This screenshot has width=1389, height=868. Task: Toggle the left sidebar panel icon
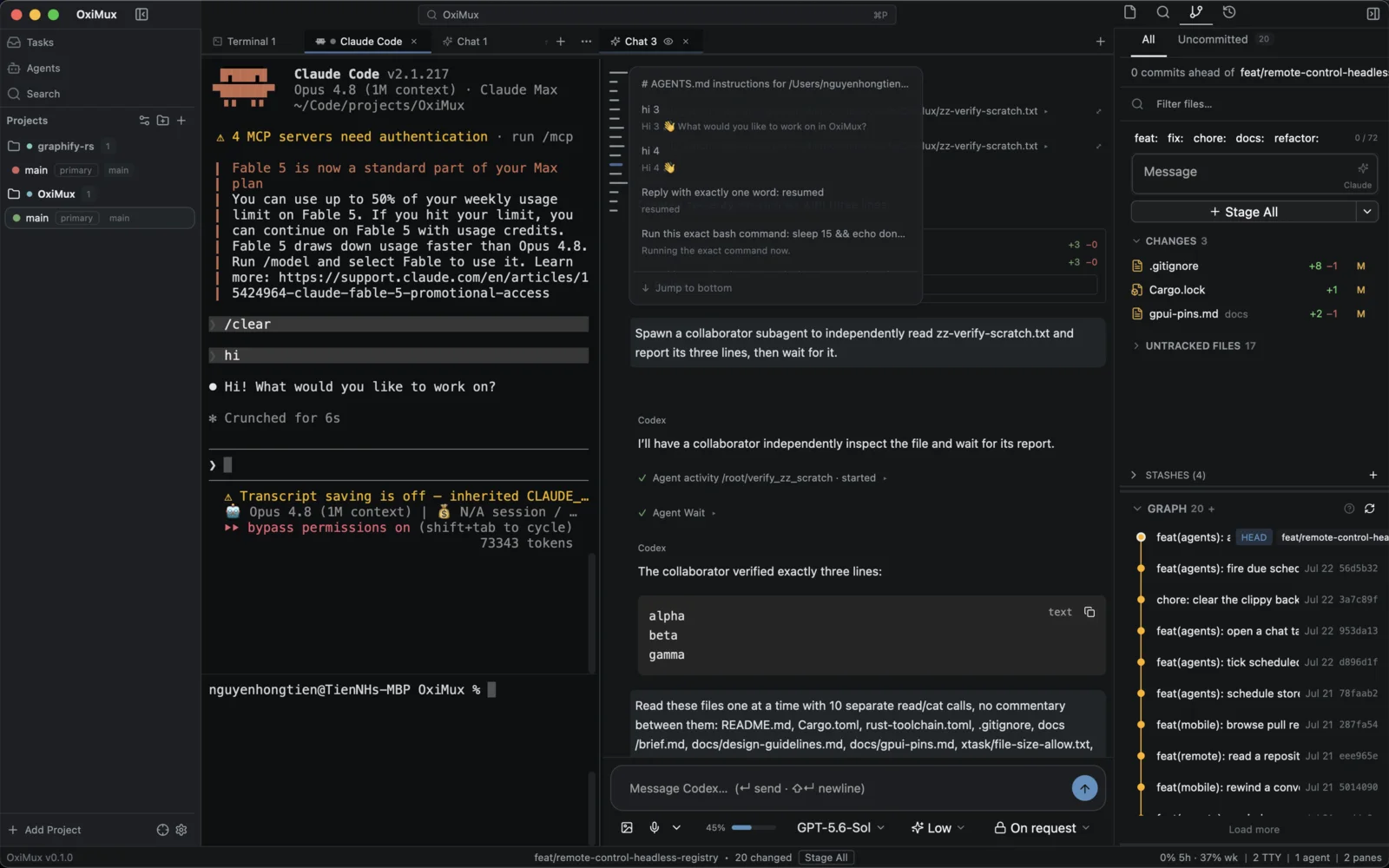point(142,14)
